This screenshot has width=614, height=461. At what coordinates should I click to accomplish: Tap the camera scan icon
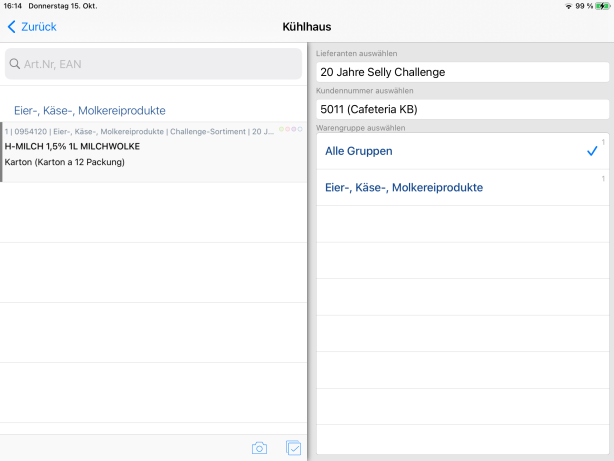tap(259, 448)
